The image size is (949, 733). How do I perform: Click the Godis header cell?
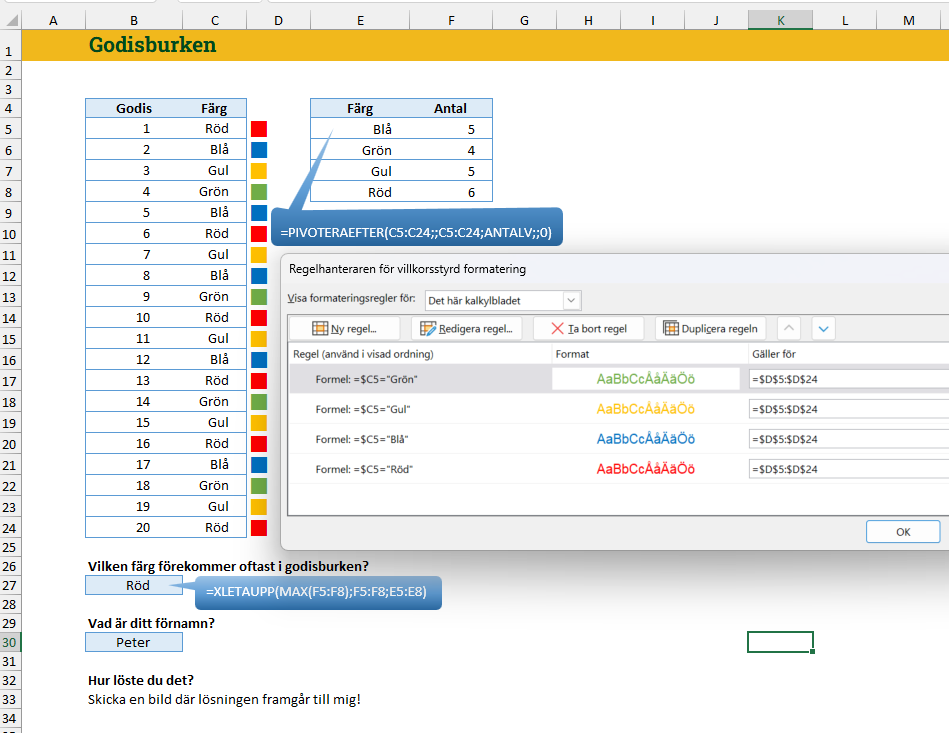coord(134,108)
